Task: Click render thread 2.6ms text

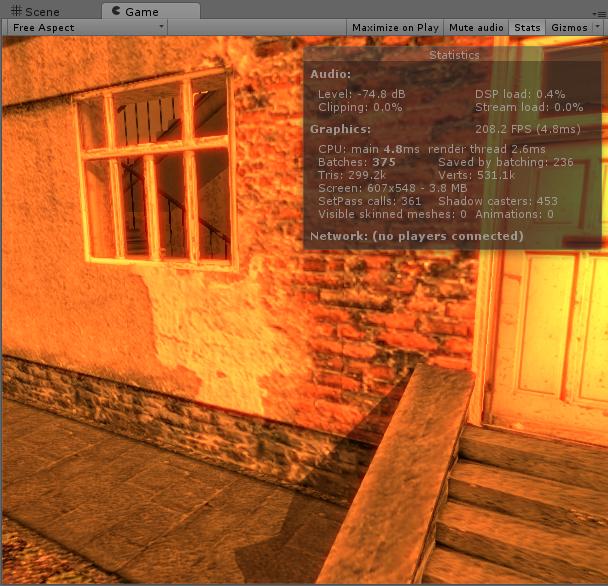Action: tap(487, 149)
